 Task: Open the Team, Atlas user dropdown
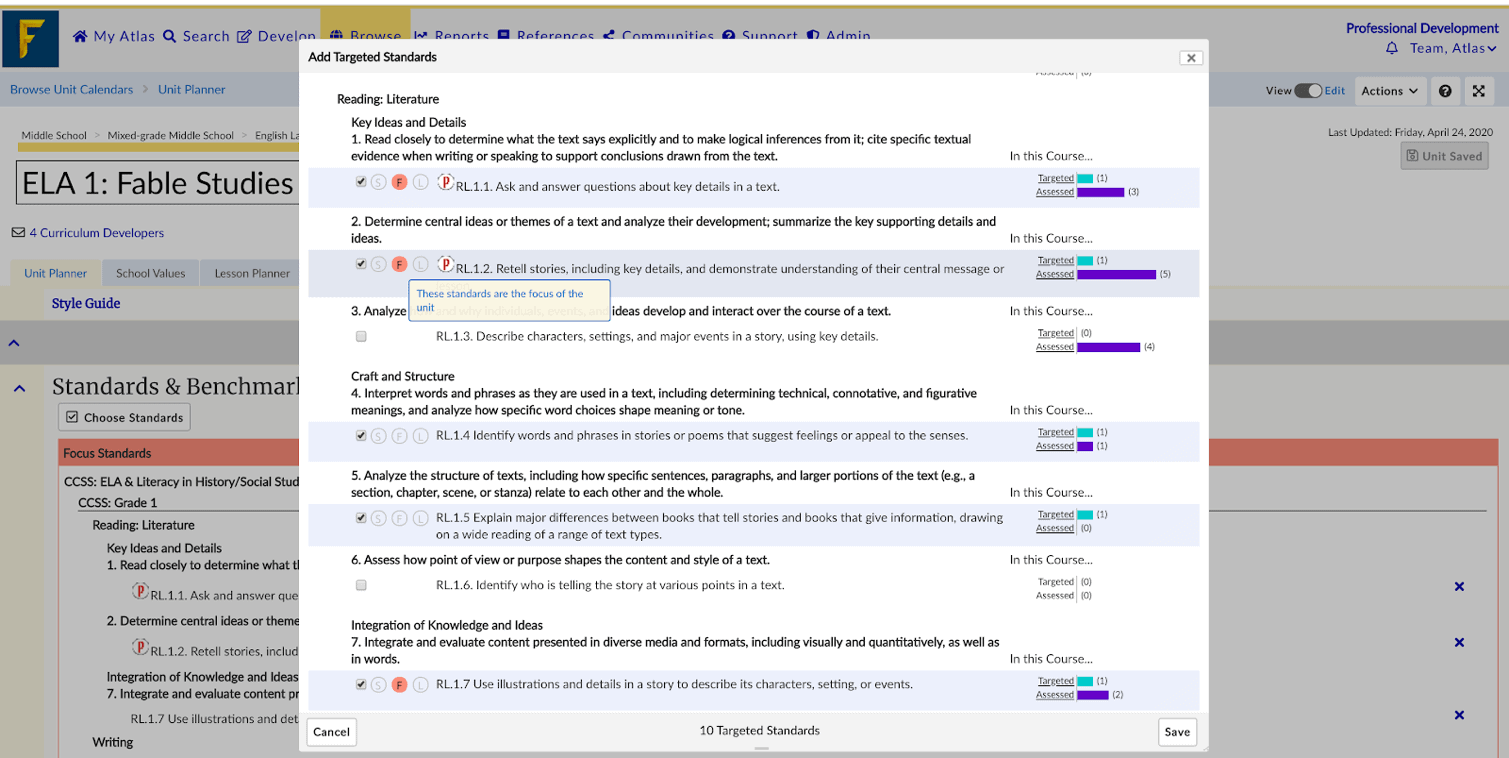[1453, 48]
